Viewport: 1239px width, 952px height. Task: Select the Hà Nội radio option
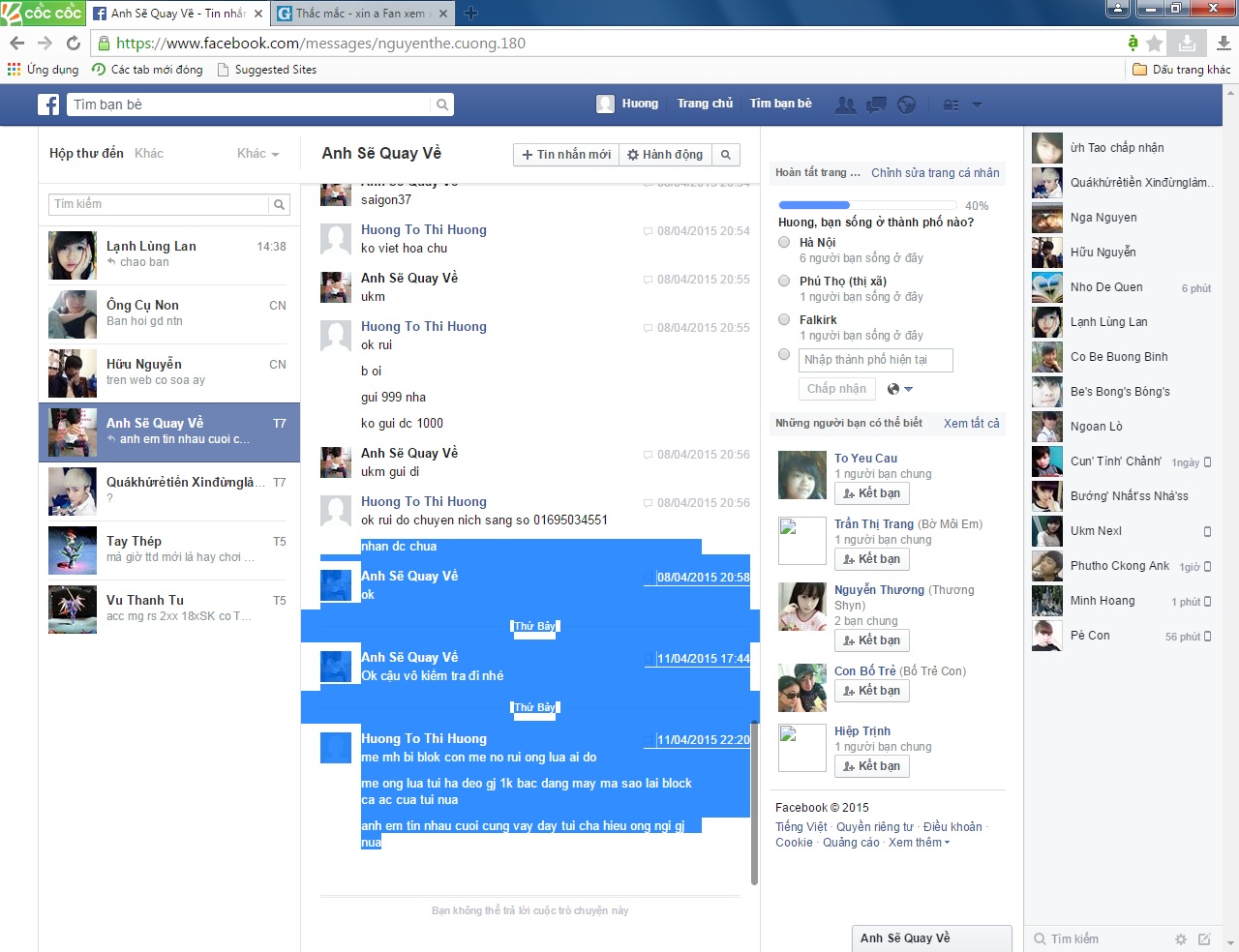(x=784, y=243)
